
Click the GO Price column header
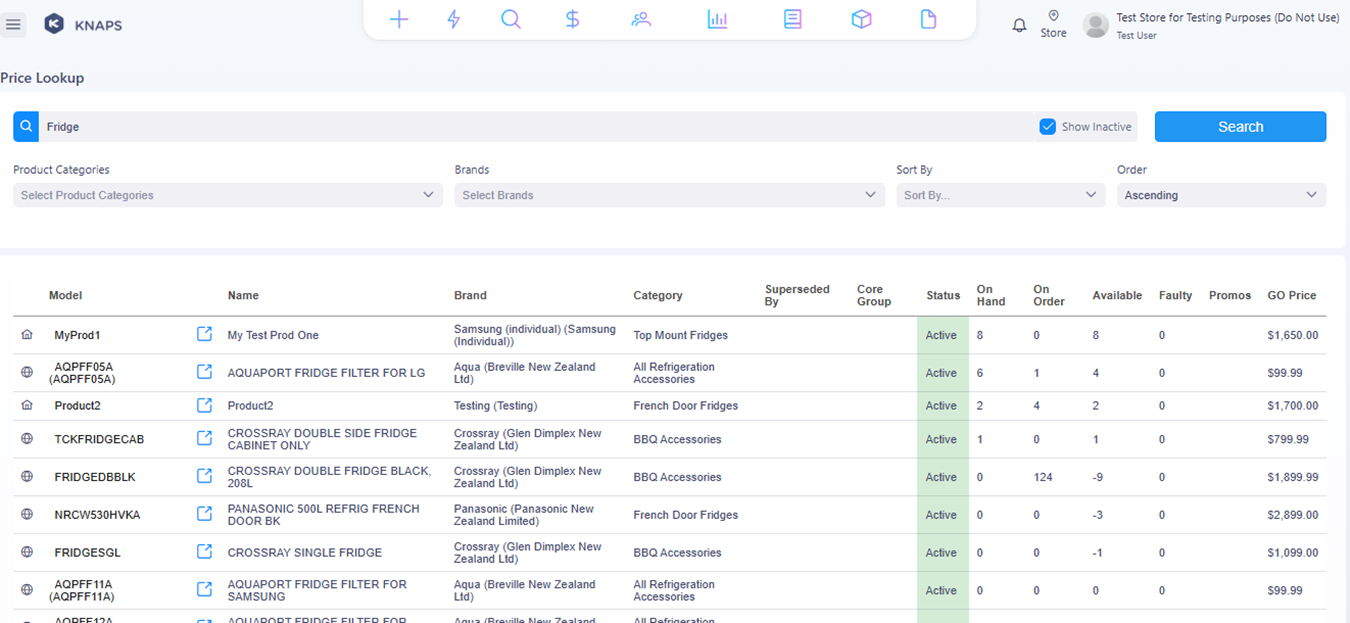[1291, 296]
